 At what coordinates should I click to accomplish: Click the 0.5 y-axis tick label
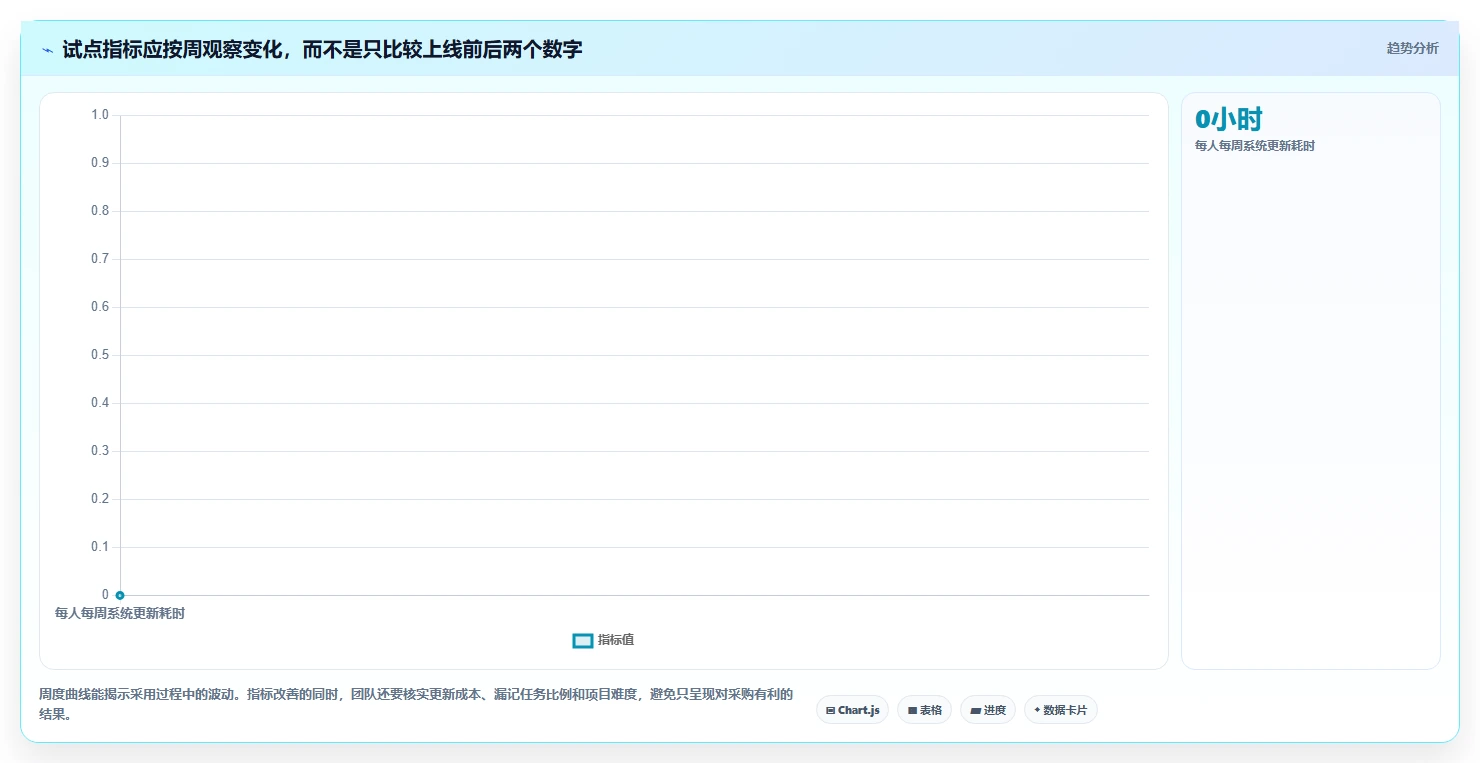(100, 355)
